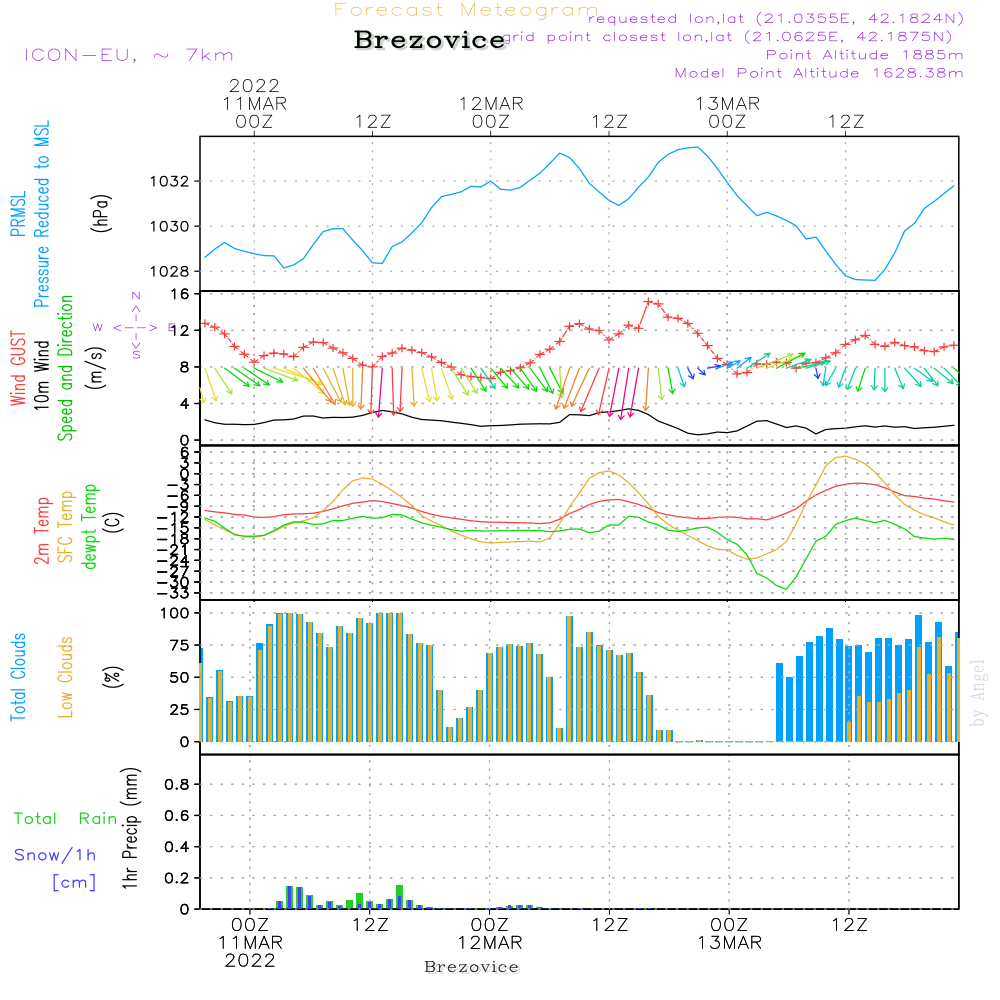Click the Low Clouds legend label
1000x1000 pixels.
coord(66,677)
